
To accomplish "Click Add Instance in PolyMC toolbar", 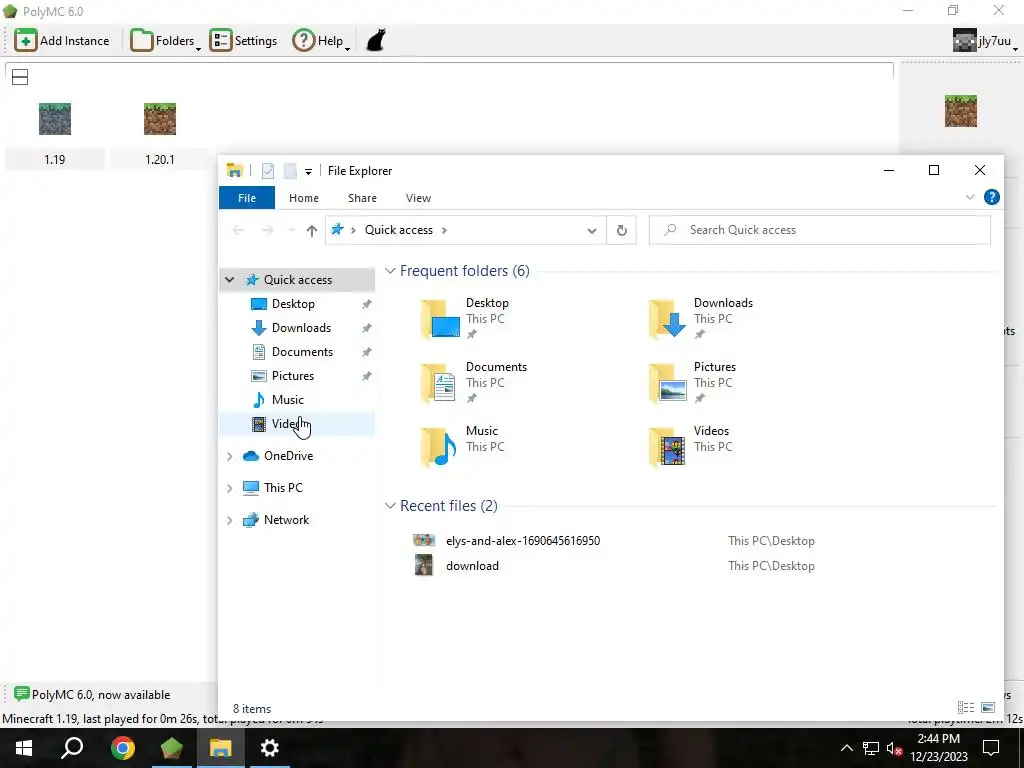I will (x=62, y=40).
